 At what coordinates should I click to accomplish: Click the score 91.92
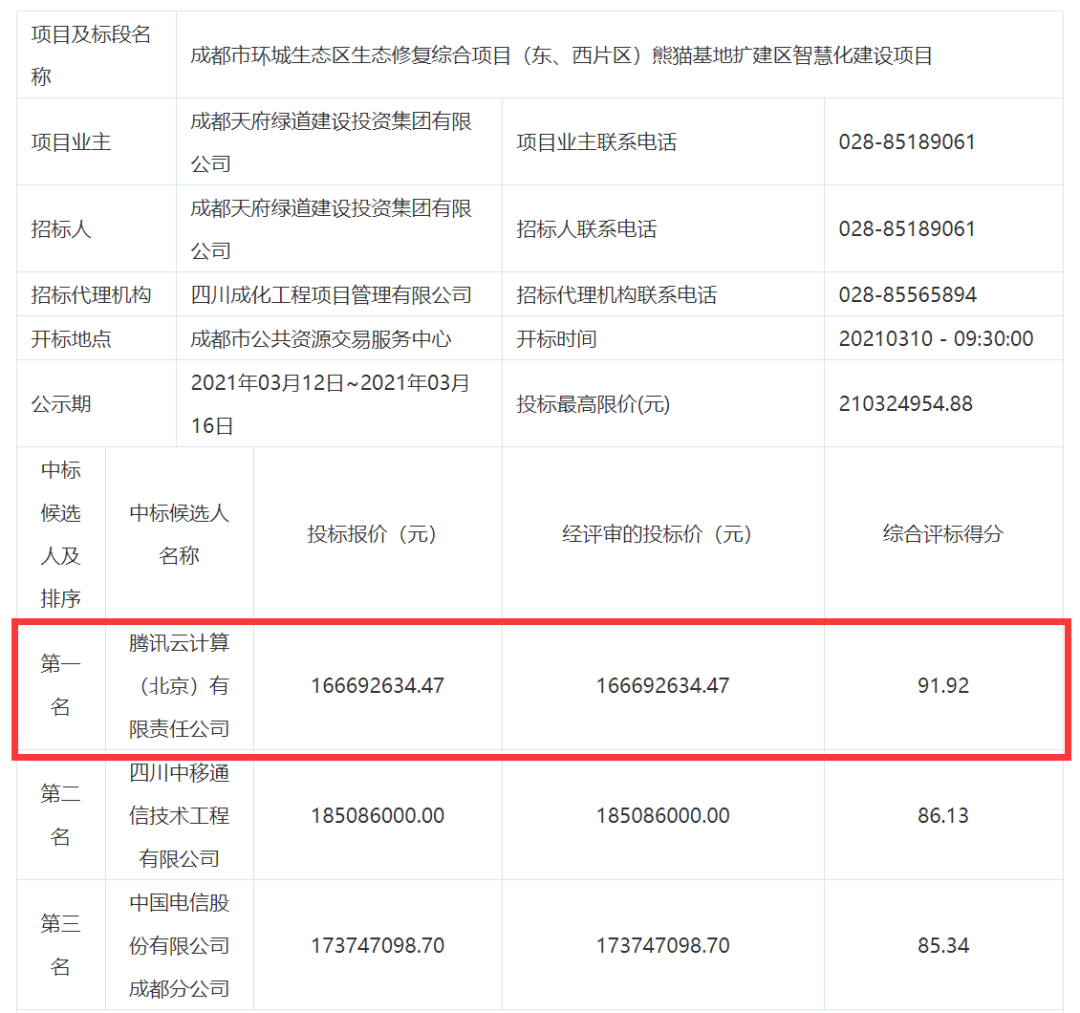pyautogui.click(x=943, y=686)
